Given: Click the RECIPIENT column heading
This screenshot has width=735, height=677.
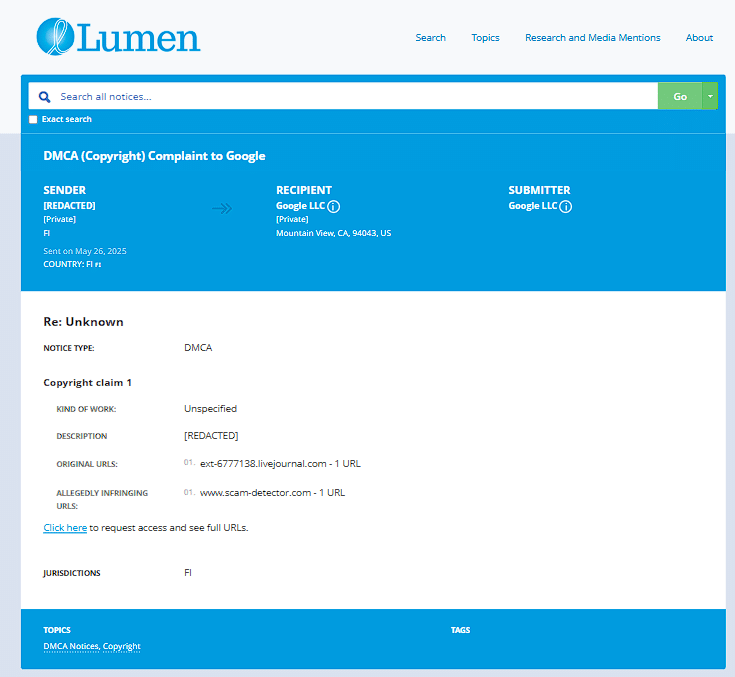Looking at the screenshot, I should [304, 190].
